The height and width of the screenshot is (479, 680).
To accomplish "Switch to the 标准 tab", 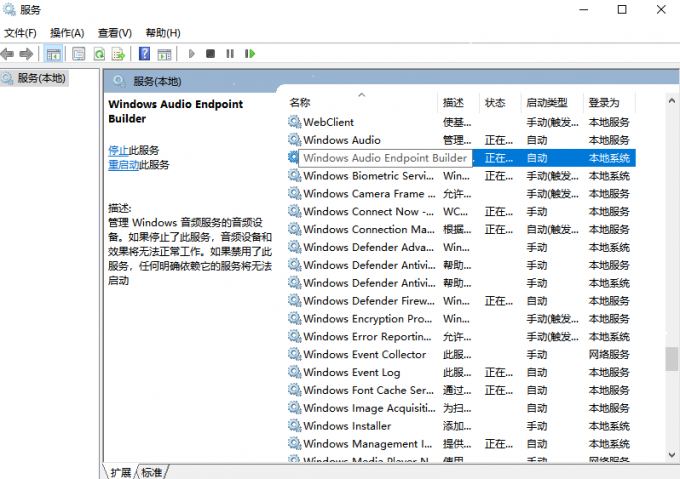I will [152, 472].
